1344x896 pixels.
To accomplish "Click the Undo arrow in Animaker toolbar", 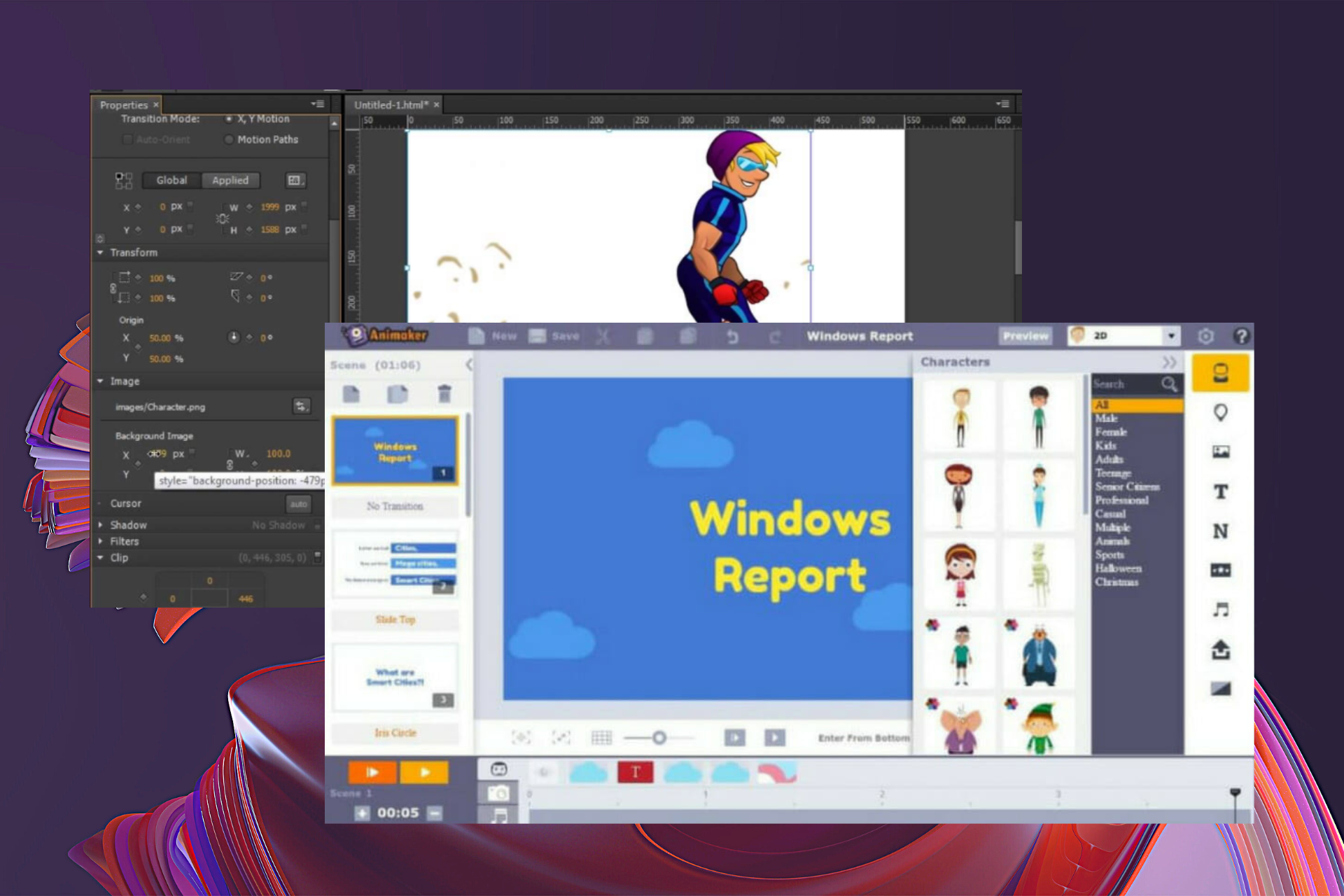I will tap(732, 337).
